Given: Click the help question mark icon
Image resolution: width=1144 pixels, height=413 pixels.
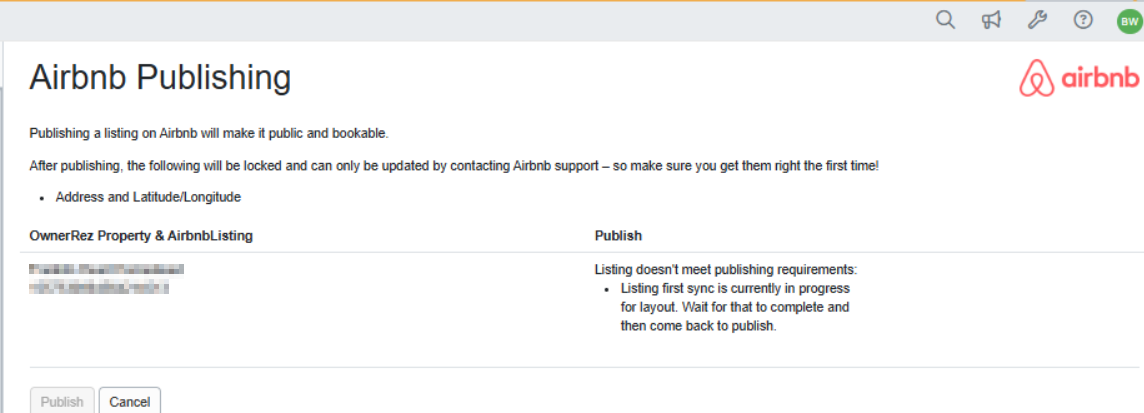Looking at the screenshot, I should 1083,20.
